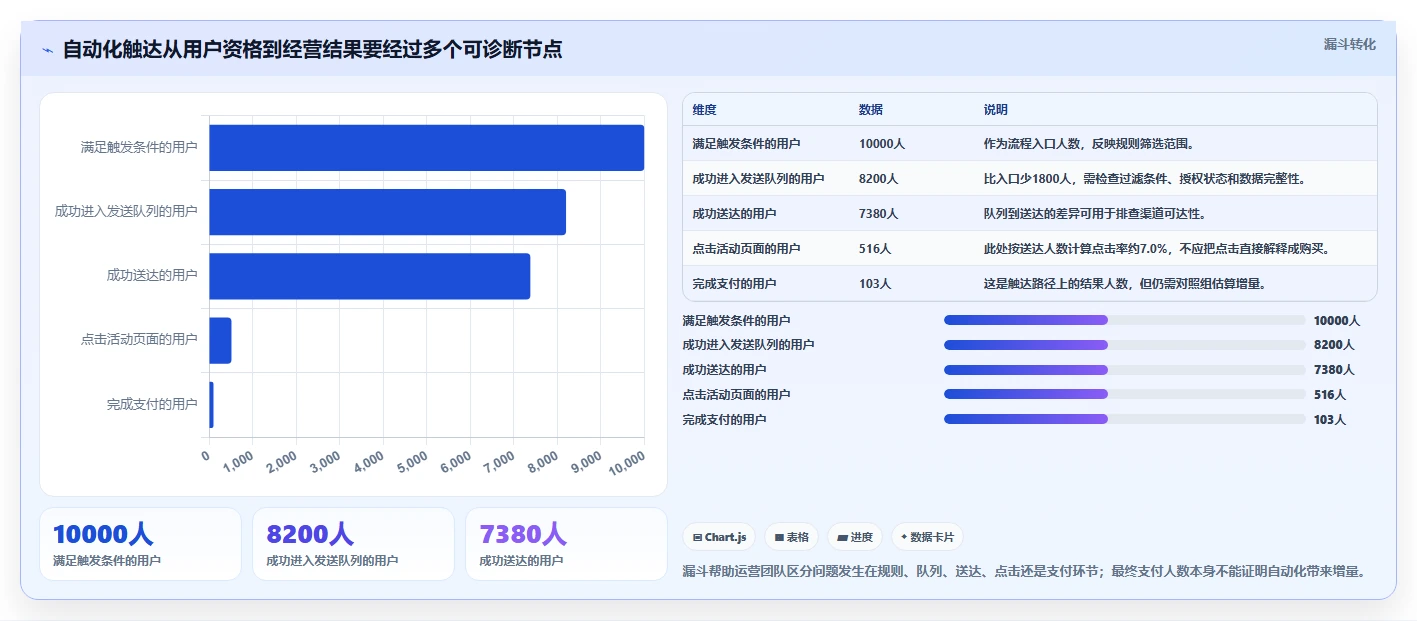Click the 10000人 stat card
1417x621 pixels.
coord(140,544)
